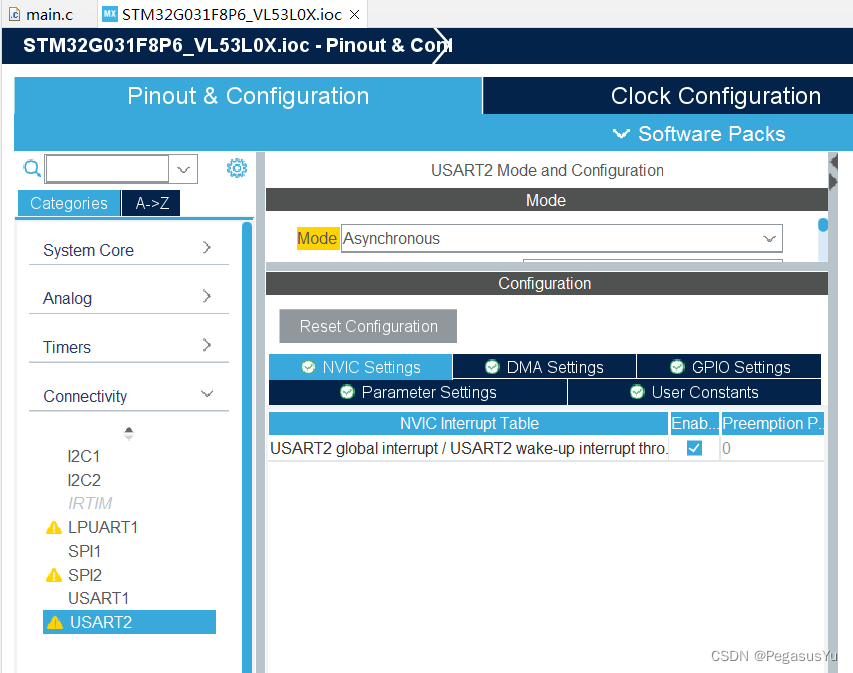Open the search field dropdown arrow
The width and height of the screenshot is (853, 673).
click(183, 169)
